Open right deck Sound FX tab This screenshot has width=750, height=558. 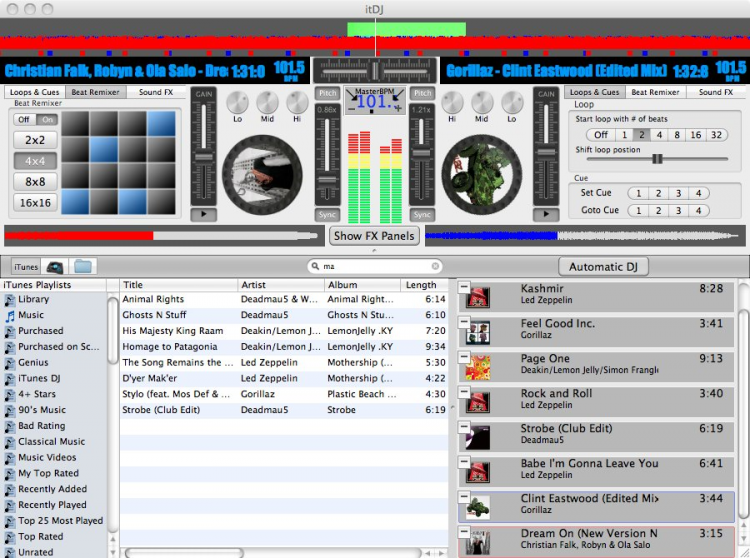coord(716,92)
